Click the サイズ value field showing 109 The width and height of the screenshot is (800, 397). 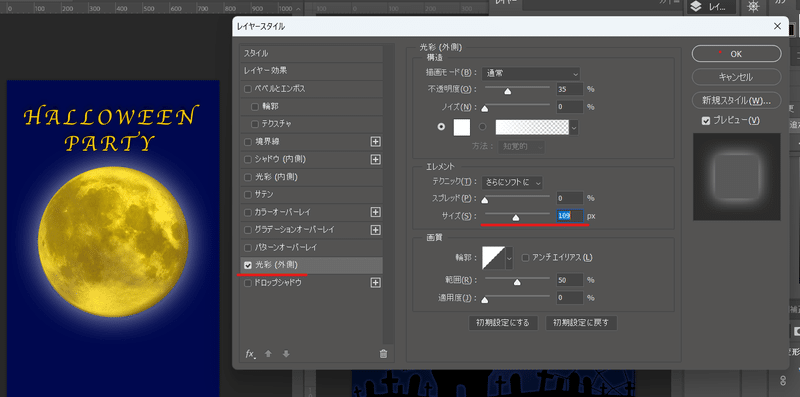click(x=570, y=216)
